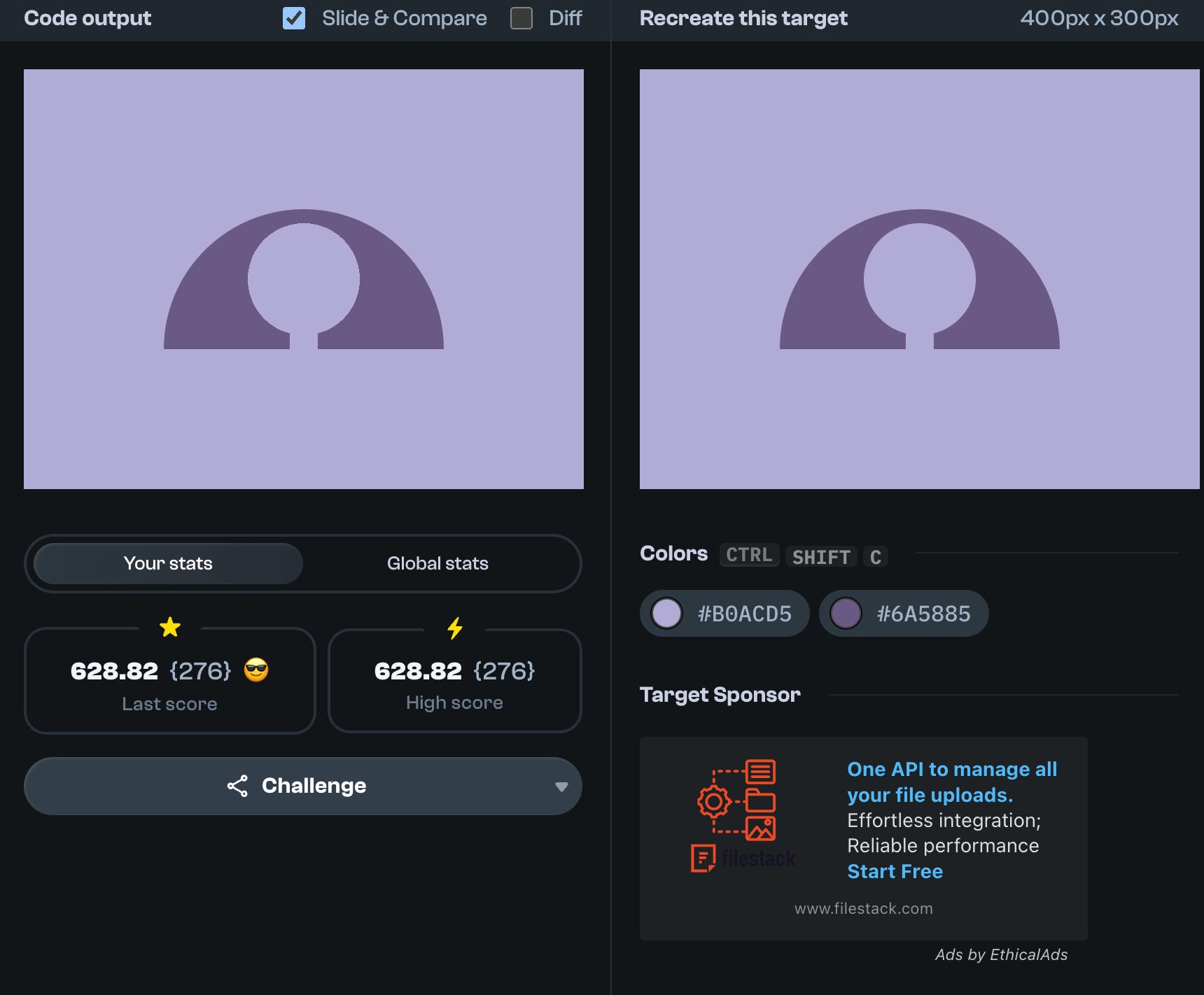
Task: Open the Ads by EthicalAds link
Action: click(1001, 954)
